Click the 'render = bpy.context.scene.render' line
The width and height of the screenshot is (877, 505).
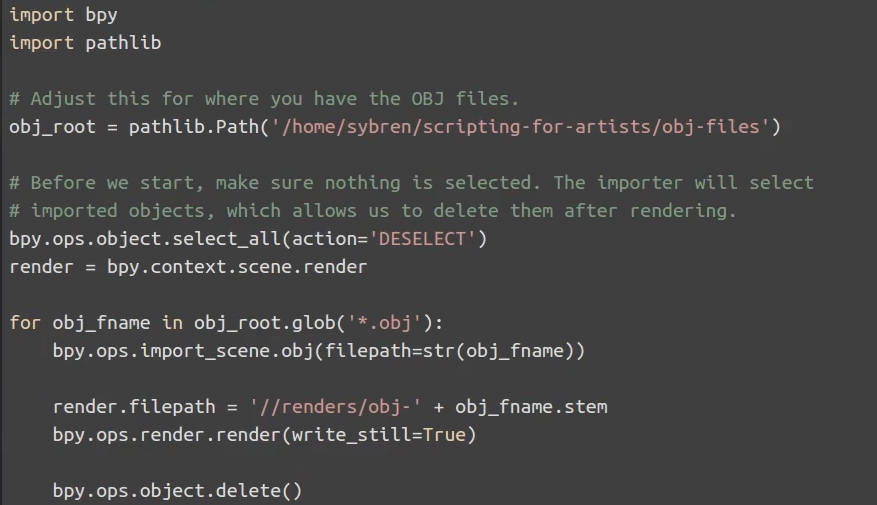[x=188, y=267]
